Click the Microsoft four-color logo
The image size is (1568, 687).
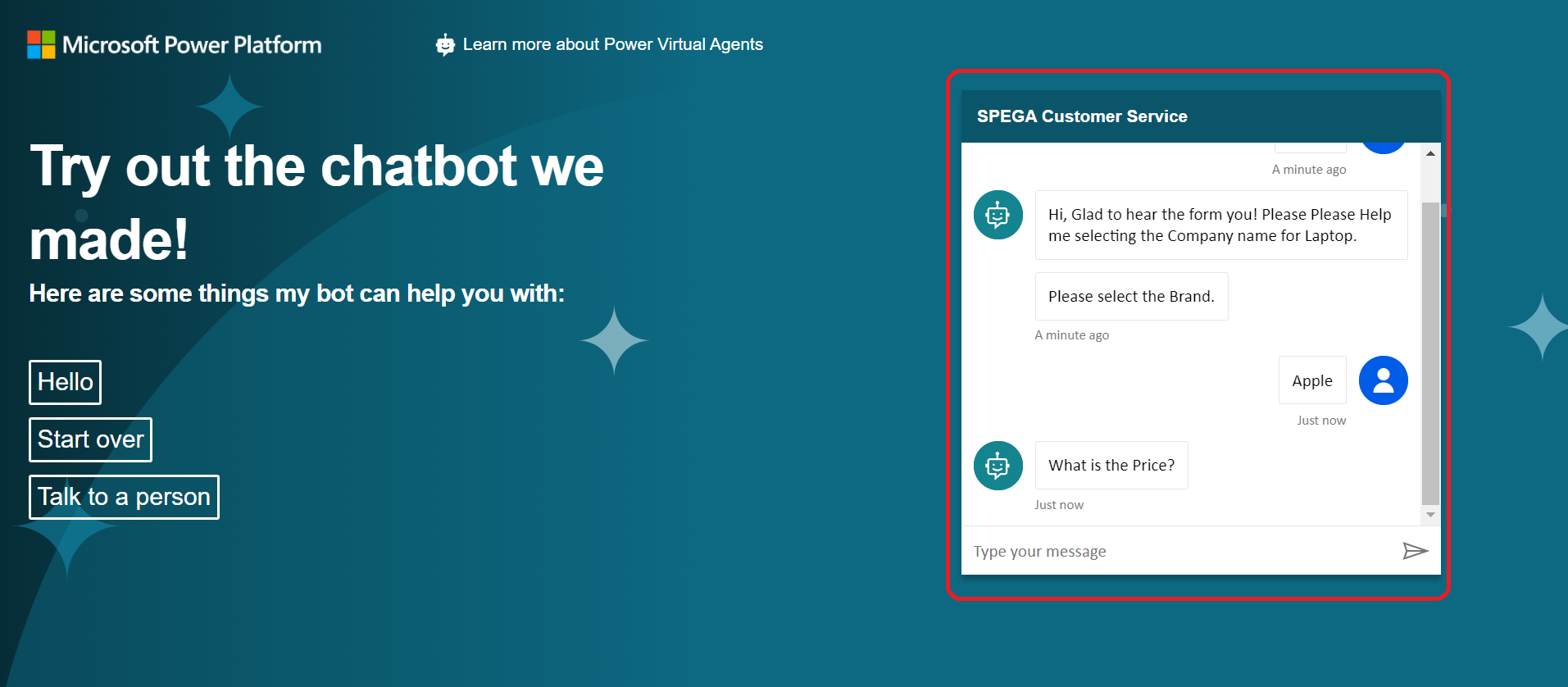[x=41, y=44]
